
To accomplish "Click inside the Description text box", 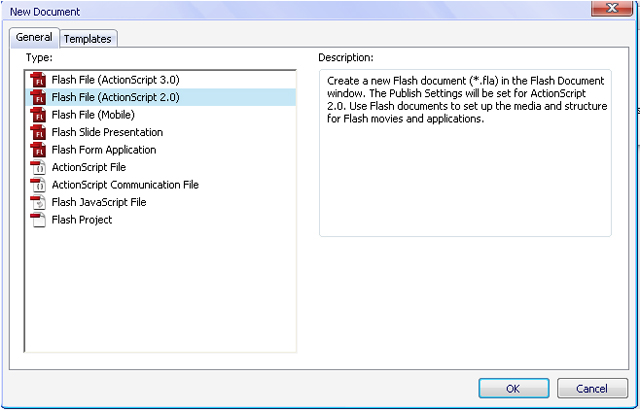I will (x=465, y=153).
